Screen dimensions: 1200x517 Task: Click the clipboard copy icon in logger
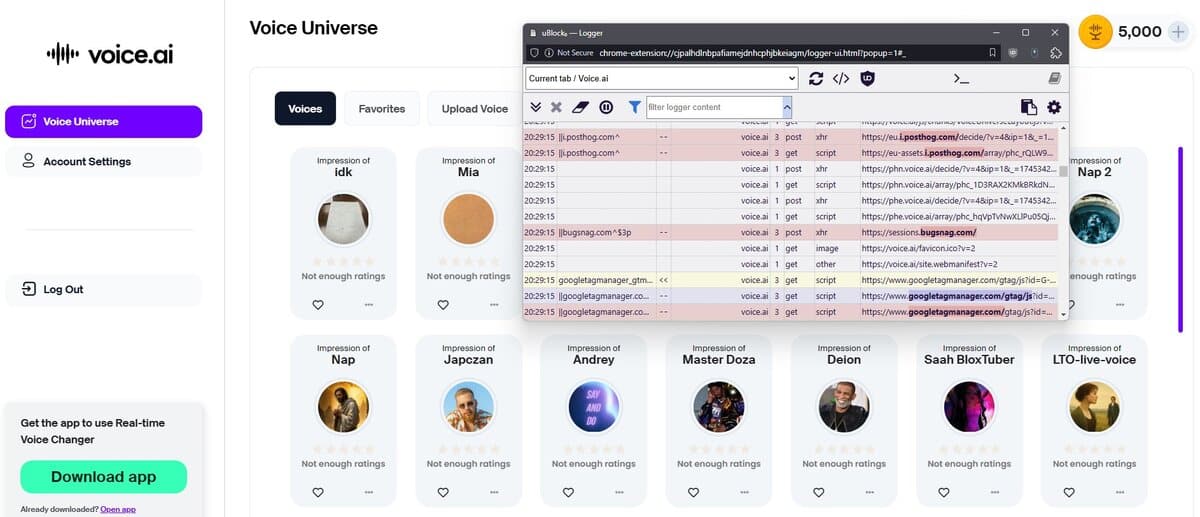point(1028,107)
